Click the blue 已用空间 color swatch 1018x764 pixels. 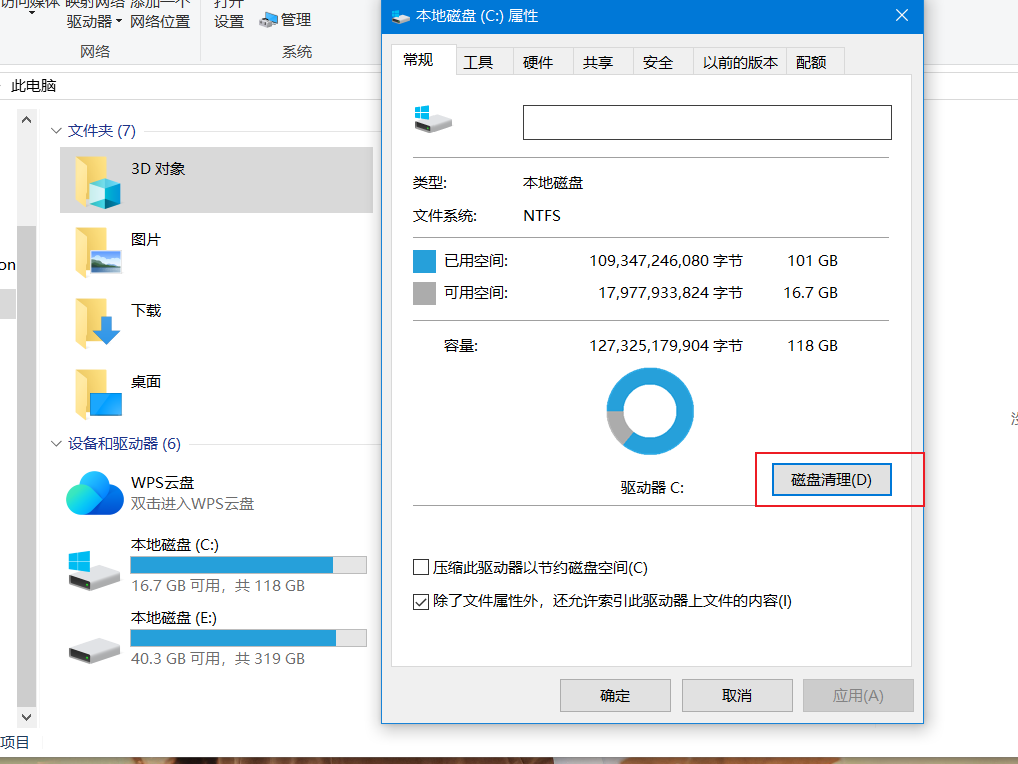click(x=425, y=262)
